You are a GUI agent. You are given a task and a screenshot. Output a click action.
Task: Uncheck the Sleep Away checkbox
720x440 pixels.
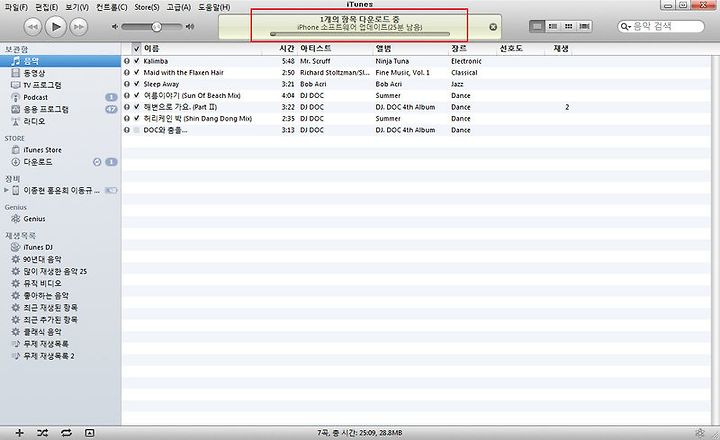136,84
